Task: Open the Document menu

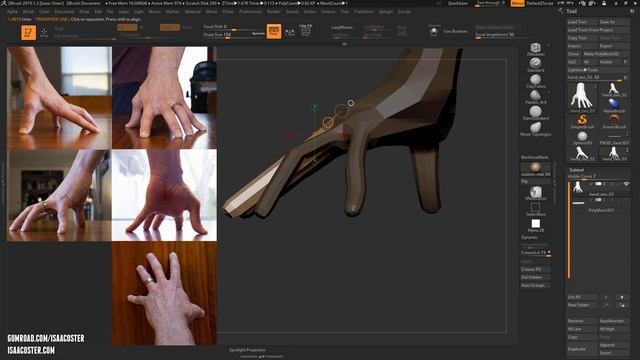Action: [64, 12]
